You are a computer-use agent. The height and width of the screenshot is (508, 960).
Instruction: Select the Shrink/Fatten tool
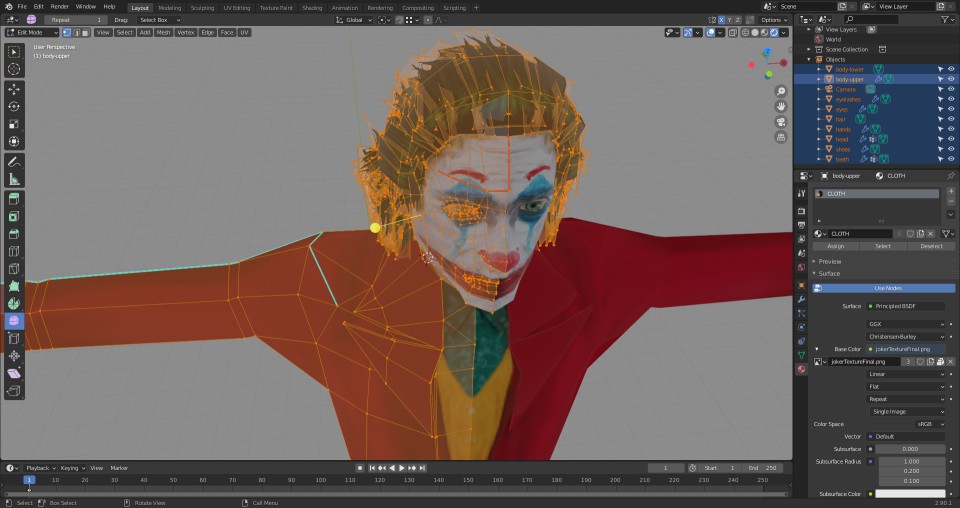point(13,356)
